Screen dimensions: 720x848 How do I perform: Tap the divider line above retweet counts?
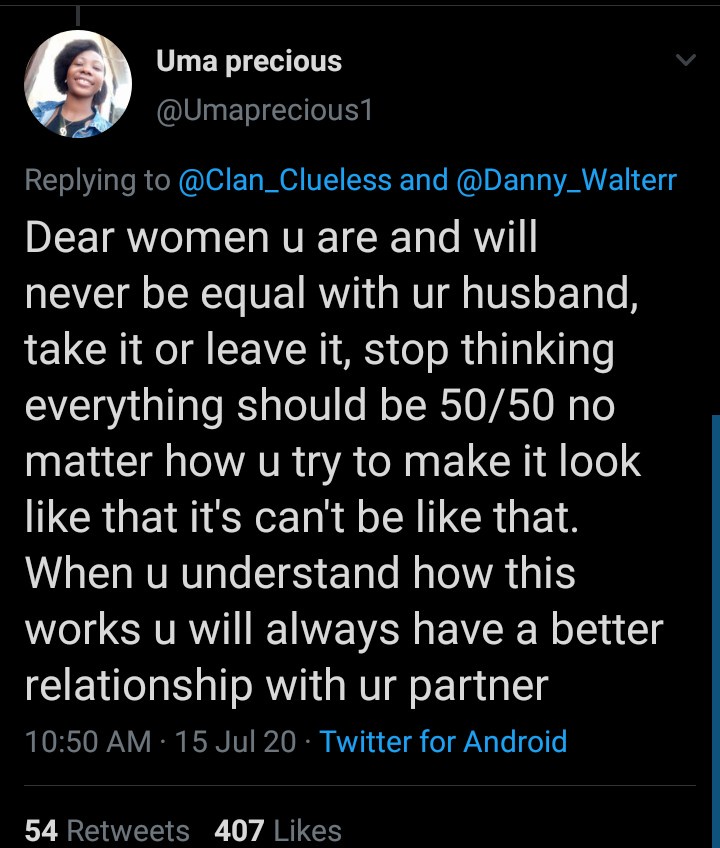pyautogui.click(x=360, y=785)
